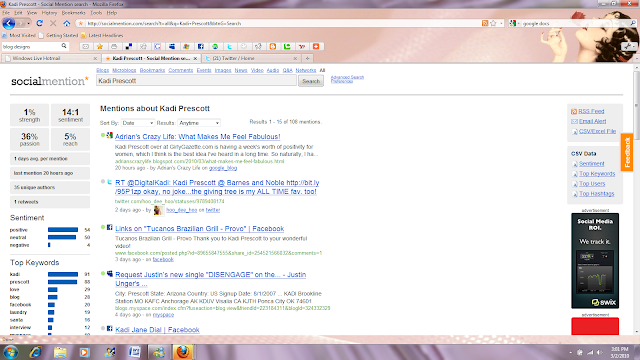Open the Tools menu

[96, 13]
